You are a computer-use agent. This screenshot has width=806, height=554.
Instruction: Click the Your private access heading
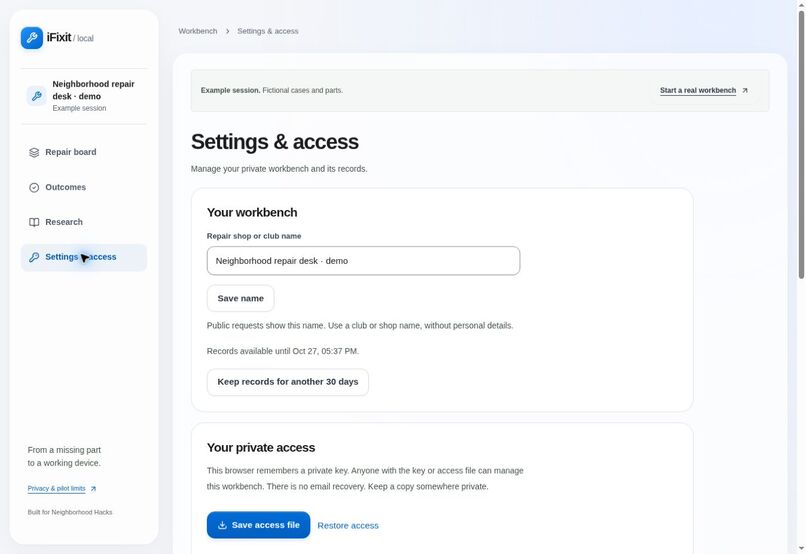coord(261,448)
